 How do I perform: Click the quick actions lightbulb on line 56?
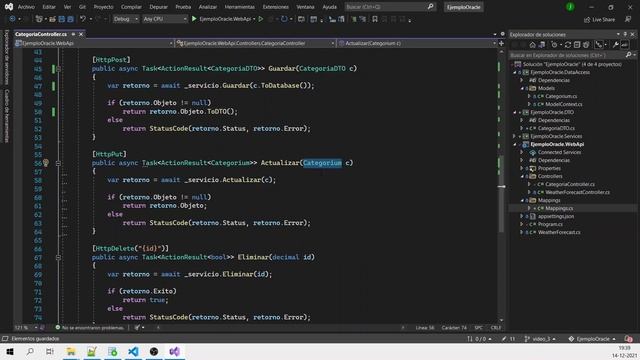click(x=46, y=163)
